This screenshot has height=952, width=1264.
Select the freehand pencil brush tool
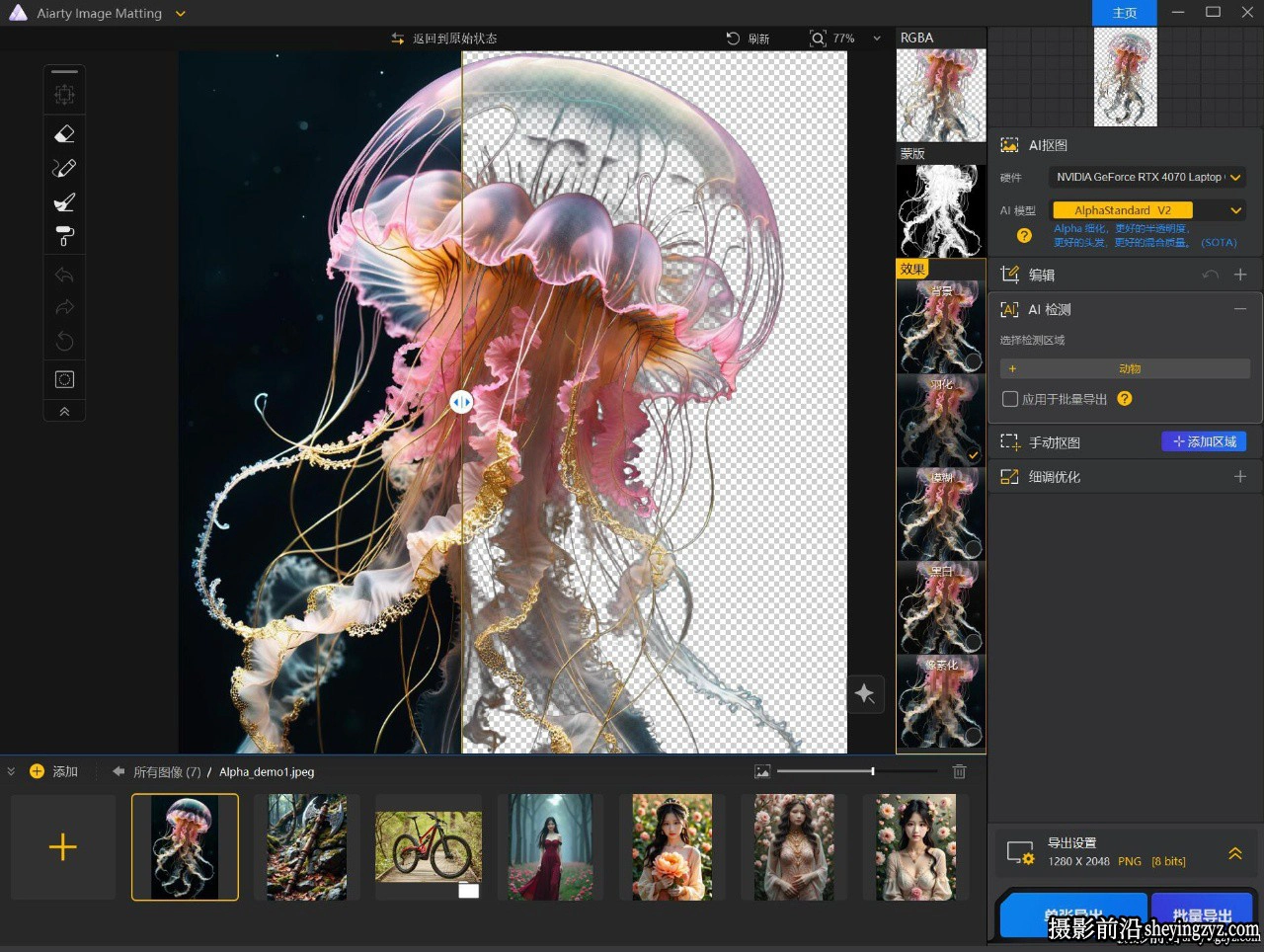pyautogui.click(x=64, y=168)
